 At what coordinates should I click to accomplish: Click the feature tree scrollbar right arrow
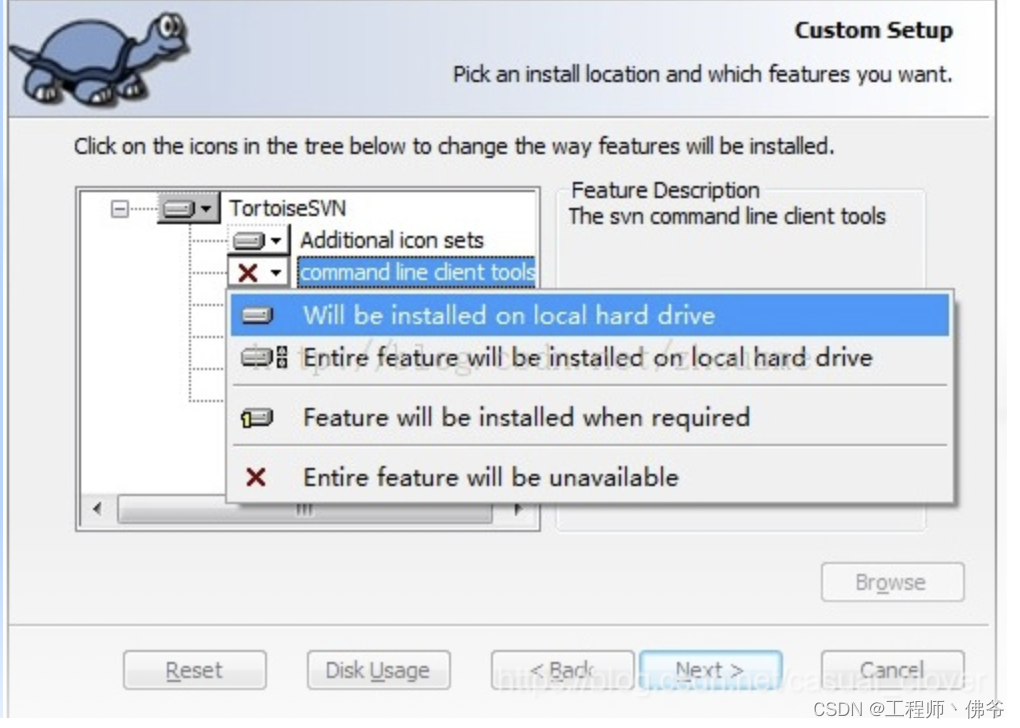click(x=518, y=509)
